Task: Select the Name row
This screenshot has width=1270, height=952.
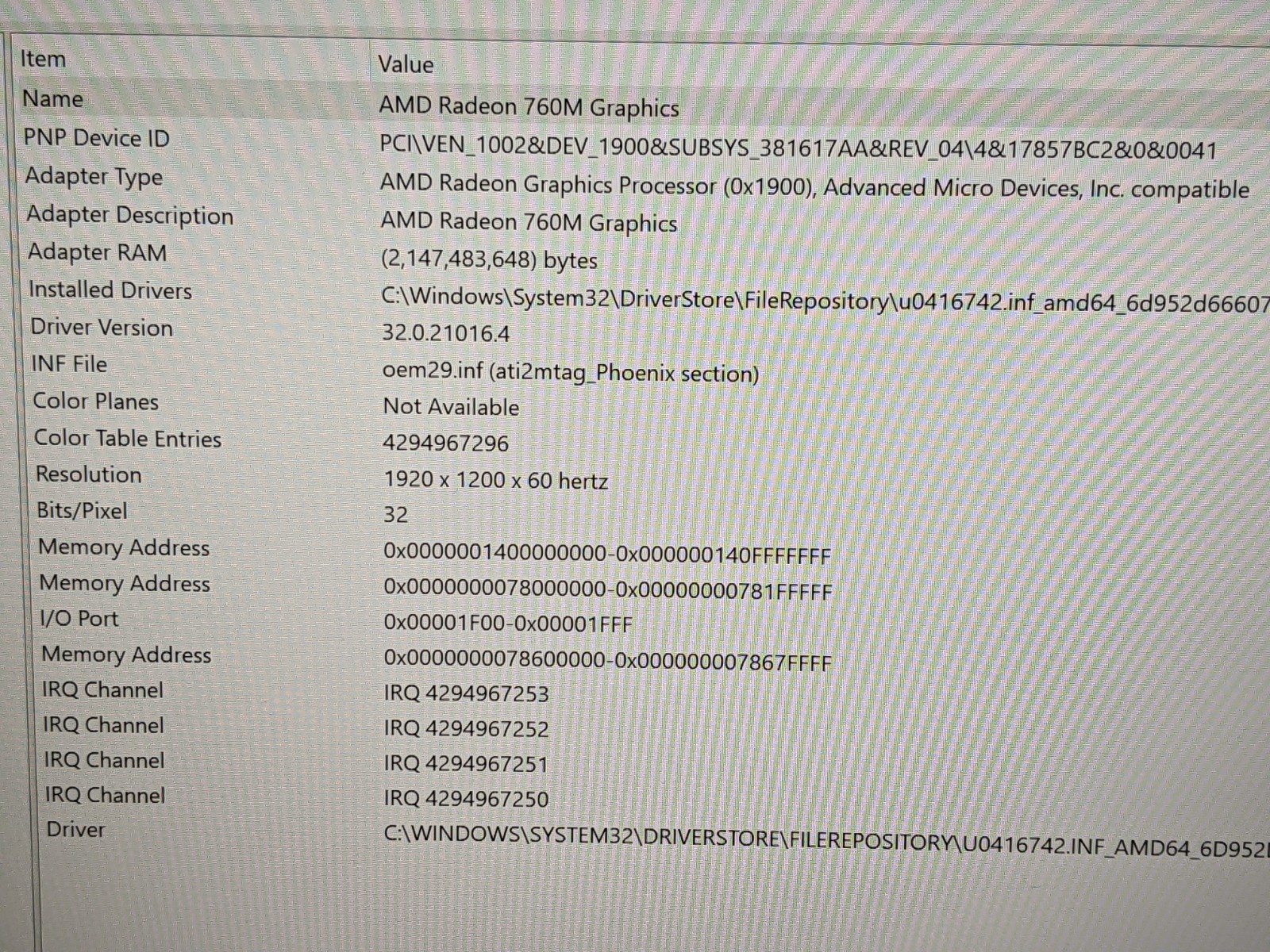Action: click(643, 103)
